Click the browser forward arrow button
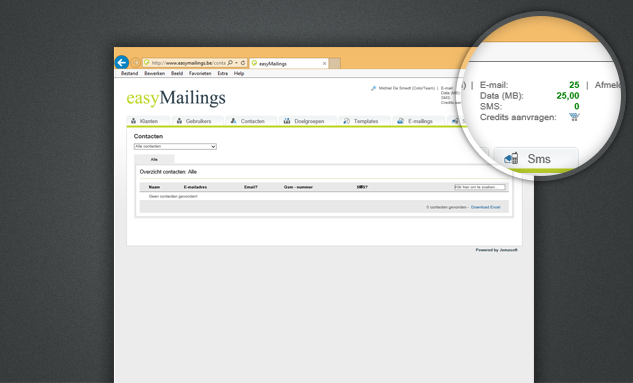This screenshot has height=383, width=633. (x=136, y=63)
